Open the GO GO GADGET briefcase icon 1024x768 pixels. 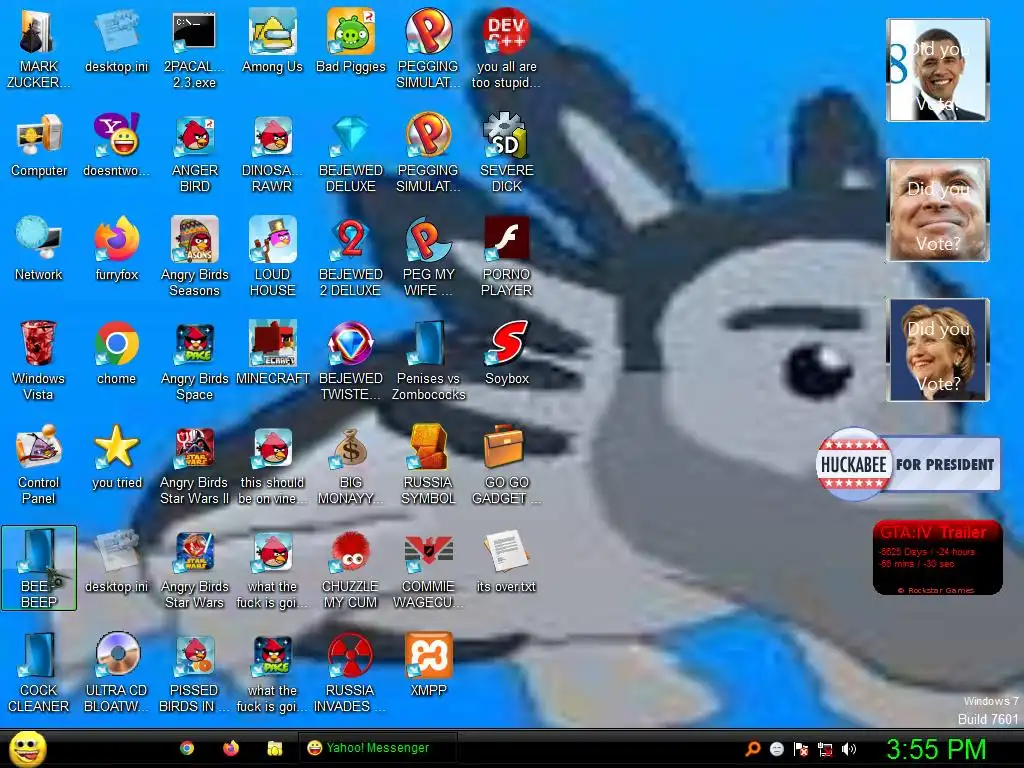(x=506, y=464)
